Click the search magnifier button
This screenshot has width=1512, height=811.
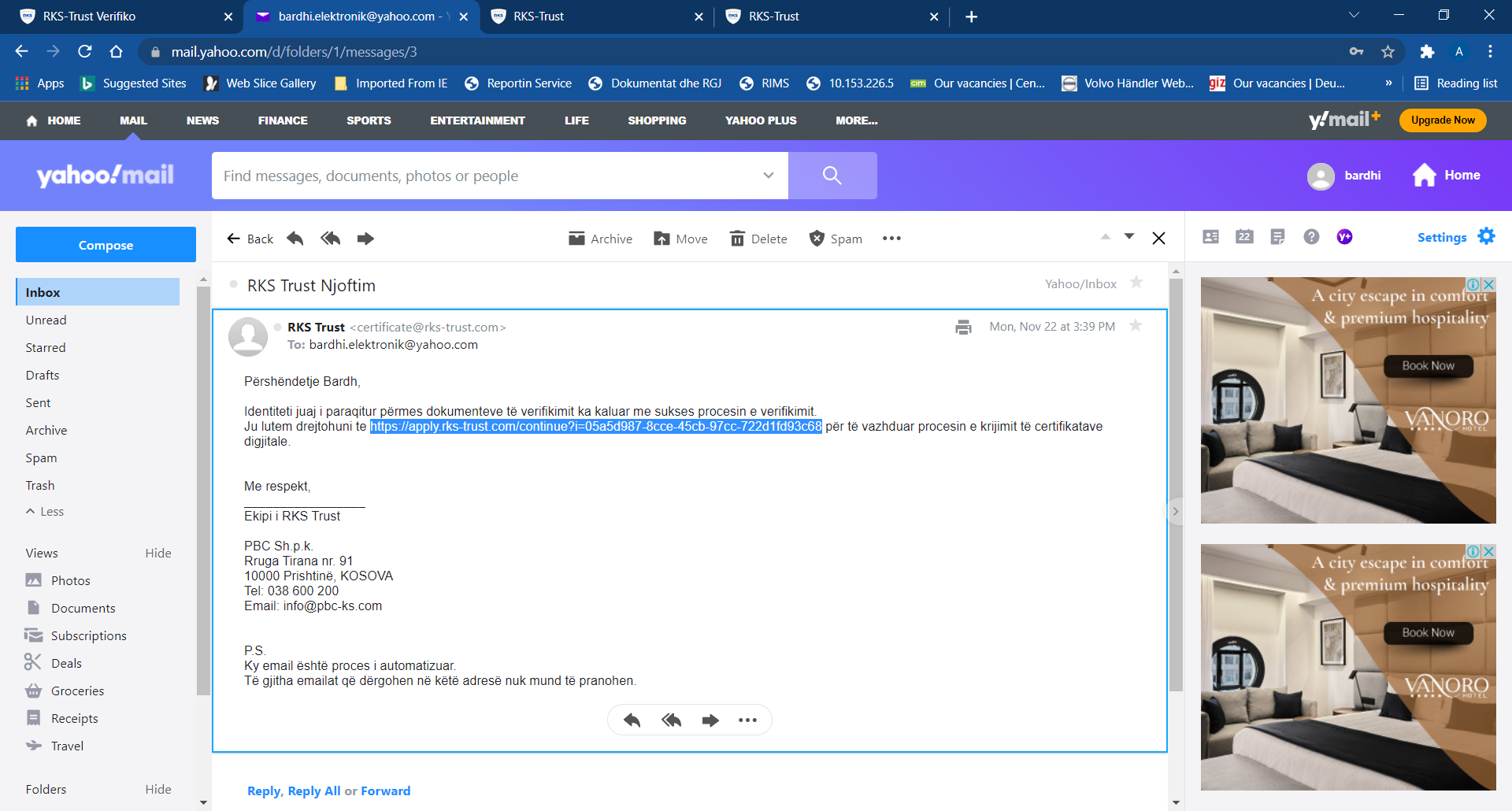click(x=832, y=176)
